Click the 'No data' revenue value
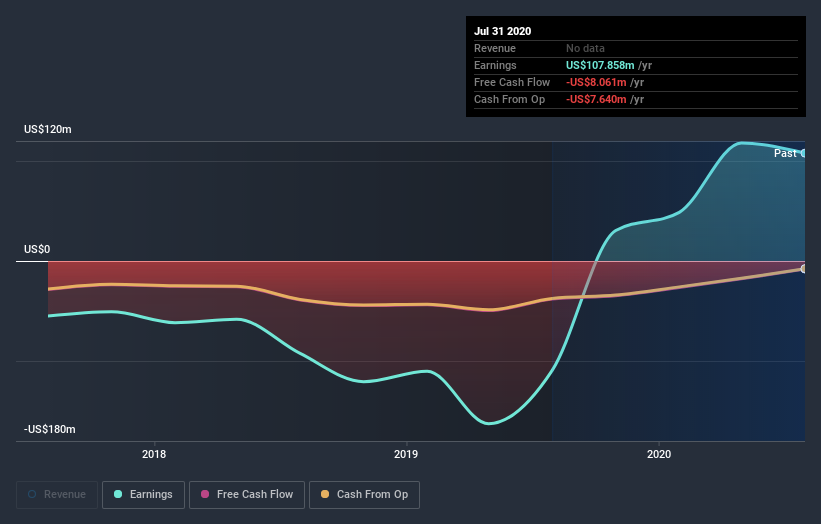This screenshot has width=821, height=524. click(x=585, y=48)
